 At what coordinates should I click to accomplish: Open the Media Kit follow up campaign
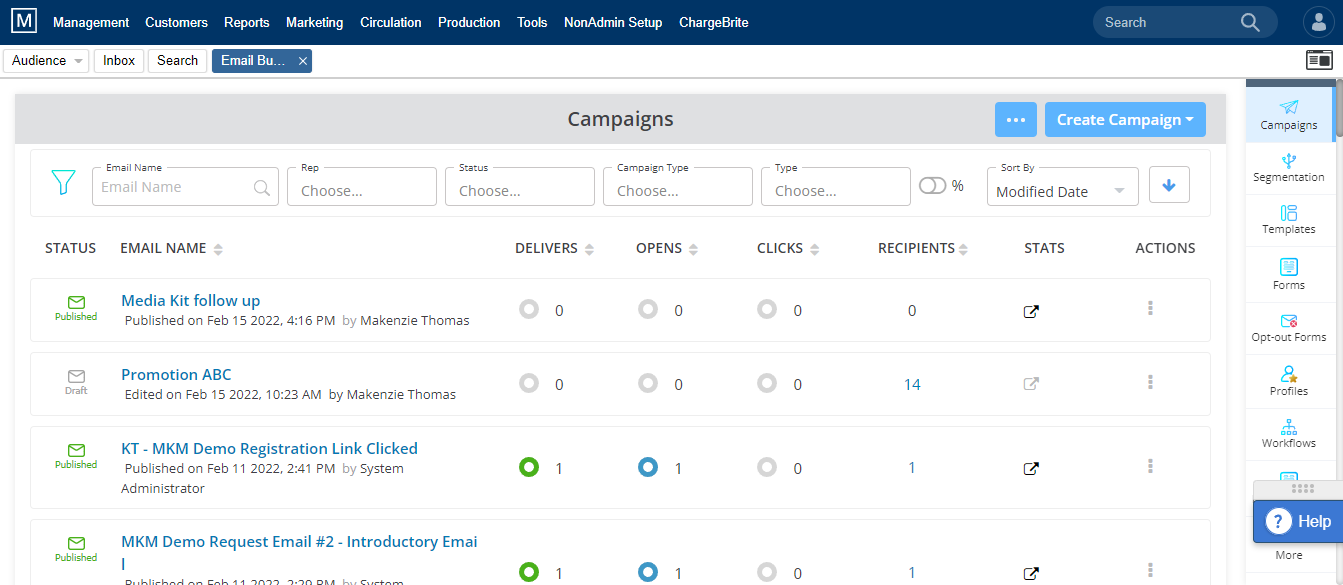point(191,301)
